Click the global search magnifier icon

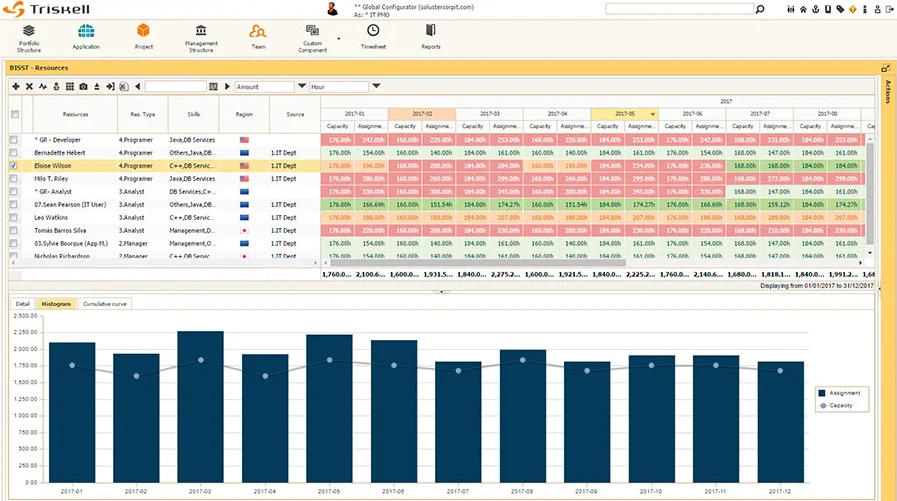[x=760, y=9]
